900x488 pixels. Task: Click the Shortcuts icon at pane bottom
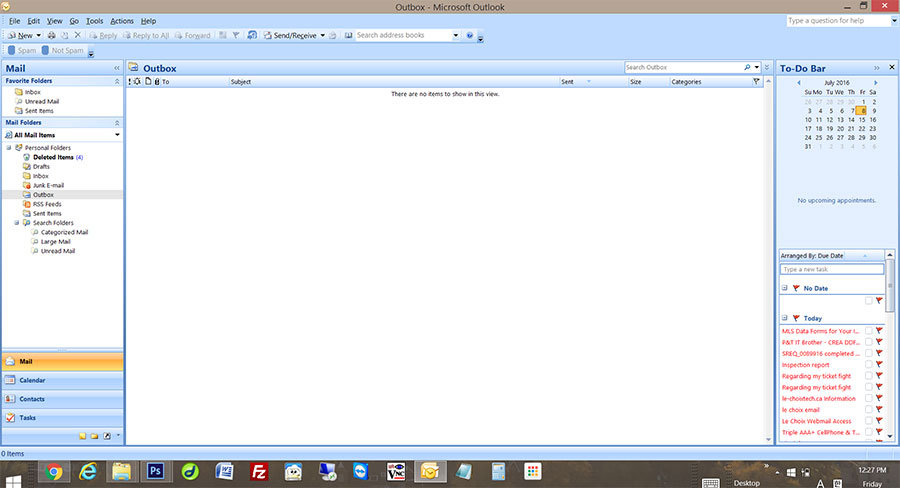(107, 436)
